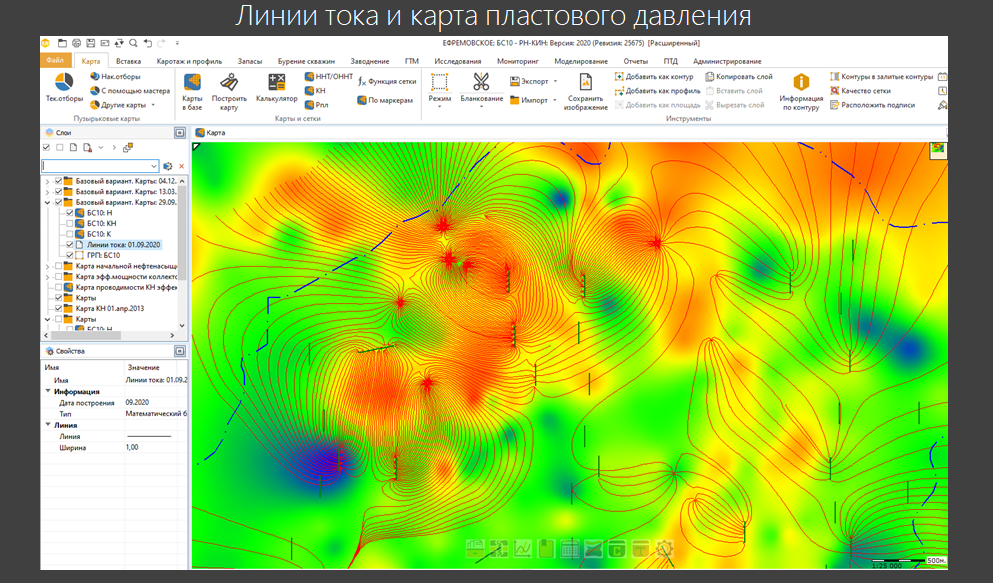
Task: Open Другие карты dropdown arrow
Action: coord(153,105)
